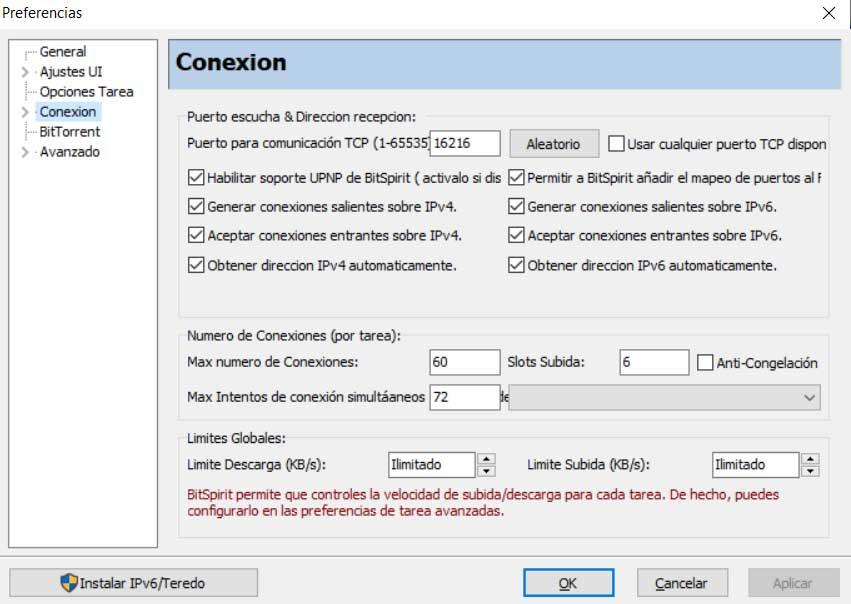Screen dimensions: 851x604
Task: Click the shield icon on Instalar IPv6/Teredo
Action: [69, 583]
